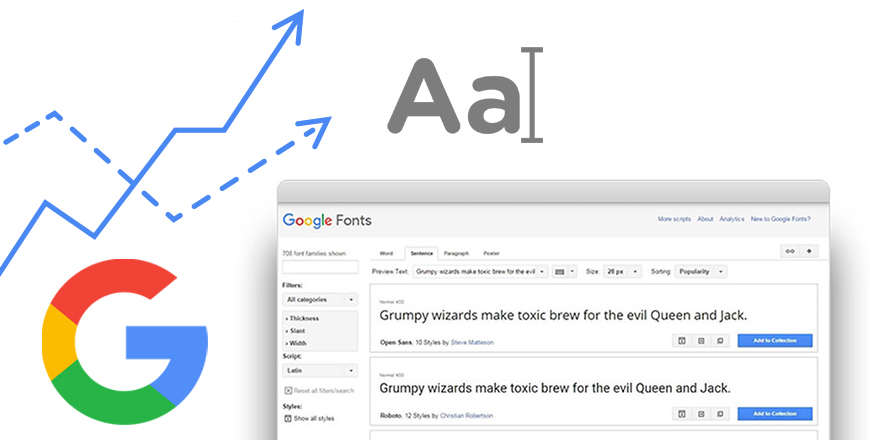
Task: Click the middle action icon in Roboto row
Action: [x=701, y=414]
